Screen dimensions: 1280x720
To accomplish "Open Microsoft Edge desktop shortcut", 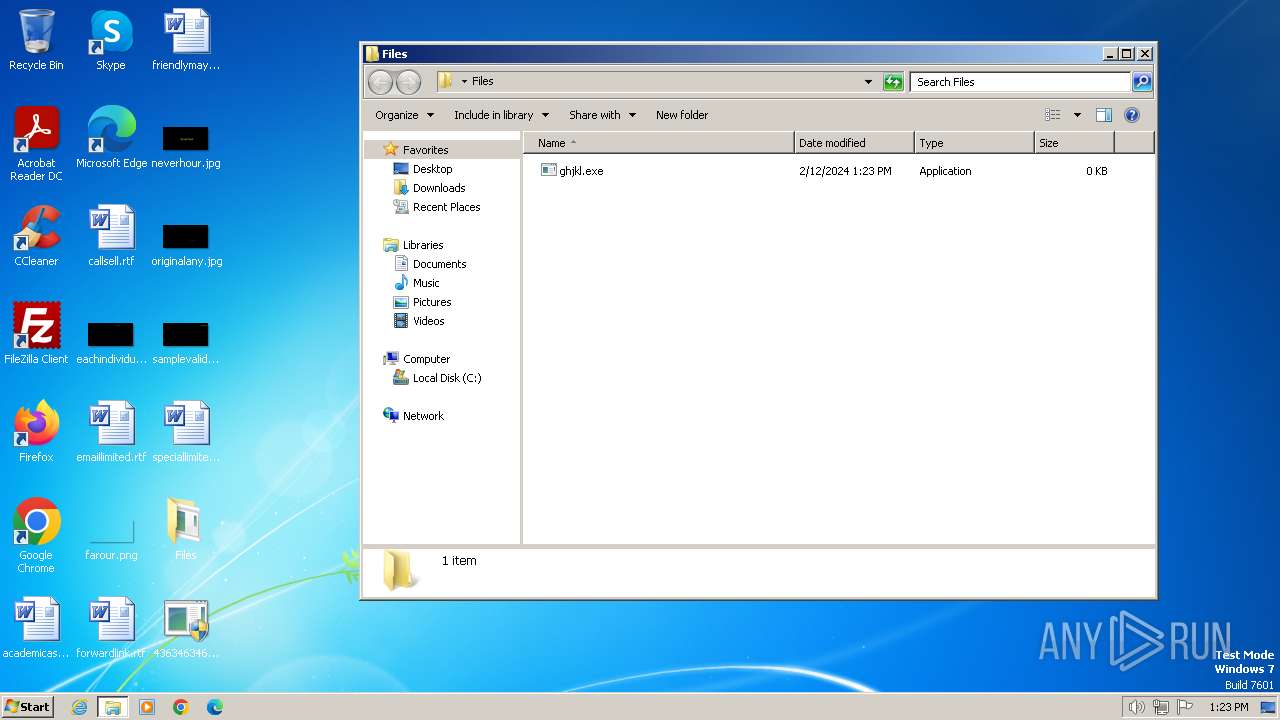I will [x=111, y=138].
